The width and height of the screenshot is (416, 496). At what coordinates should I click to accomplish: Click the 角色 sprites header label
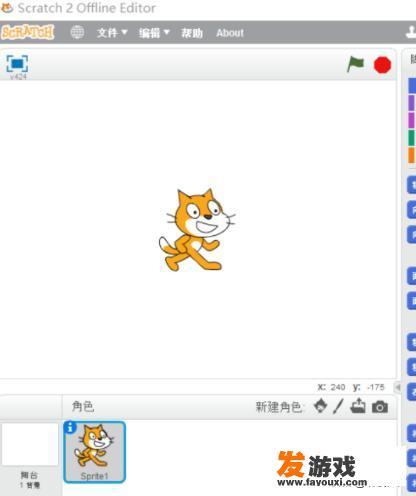tap(83, 407)
